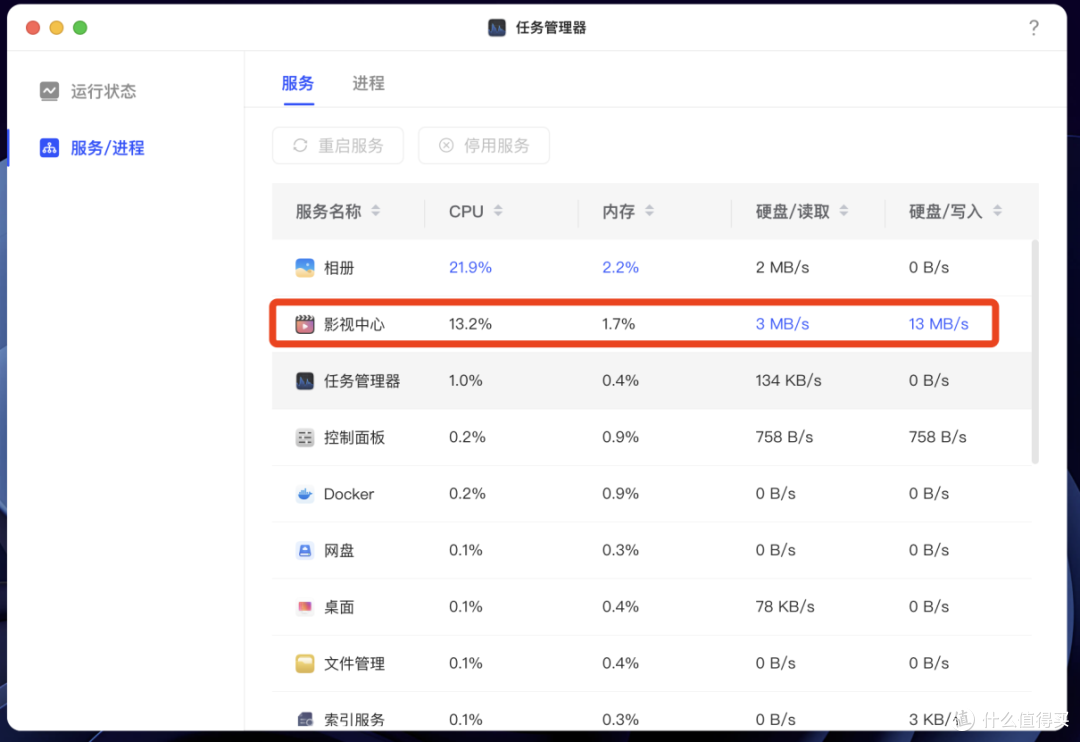This screenshot has width=1080, height=742.
Task: Click the 3 MB/s read value
Action: 782,324
